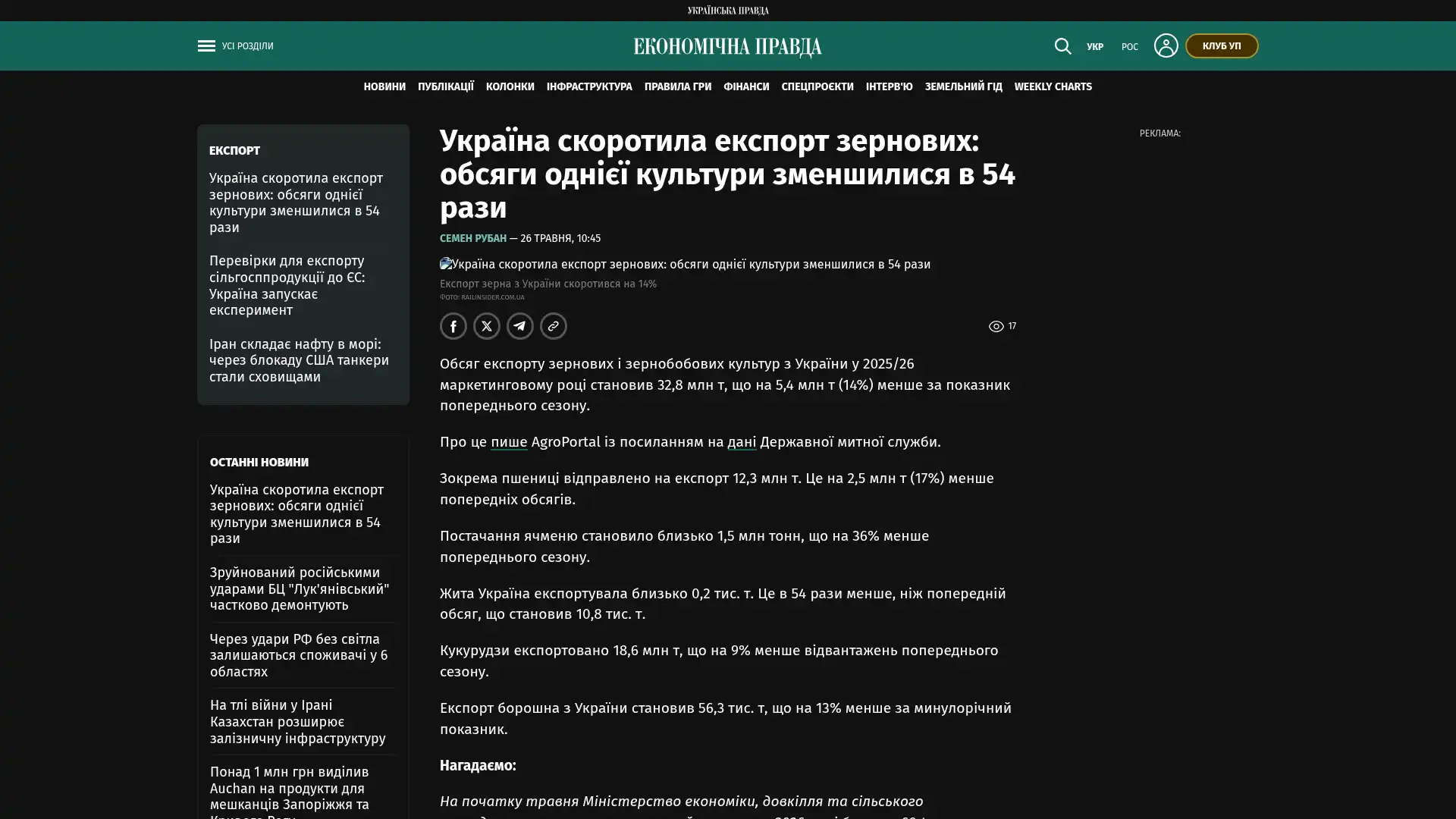The width and height of the screenshot is (1456, 819).
Task: Click the КЛУБ УП button
Action: pyautogui.click(x=1222, y=46)
